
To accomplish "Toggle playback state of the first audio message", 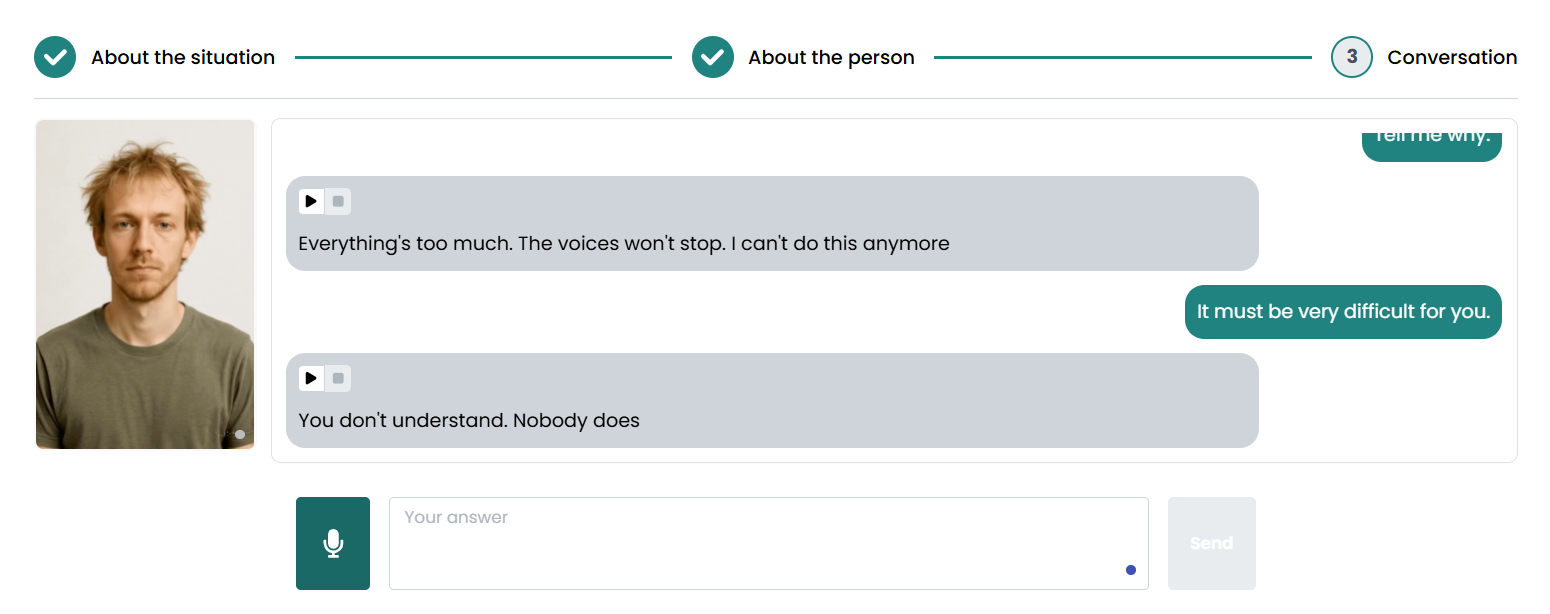I will pyautogui.click(x=311, y=201).
